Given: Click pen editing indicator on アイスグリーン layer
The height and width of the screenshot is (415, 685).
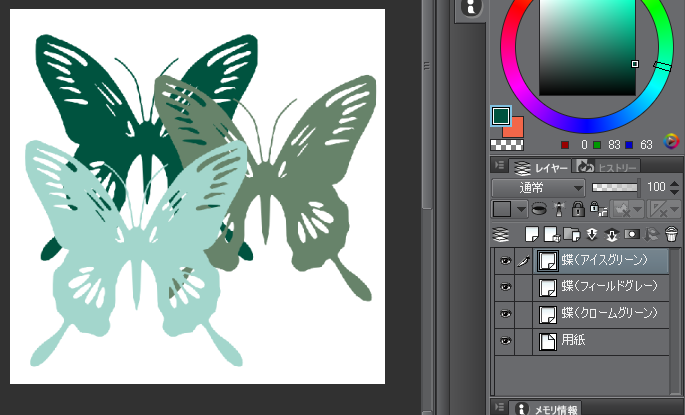Looking at the screenshot, I should pos(523,261).
